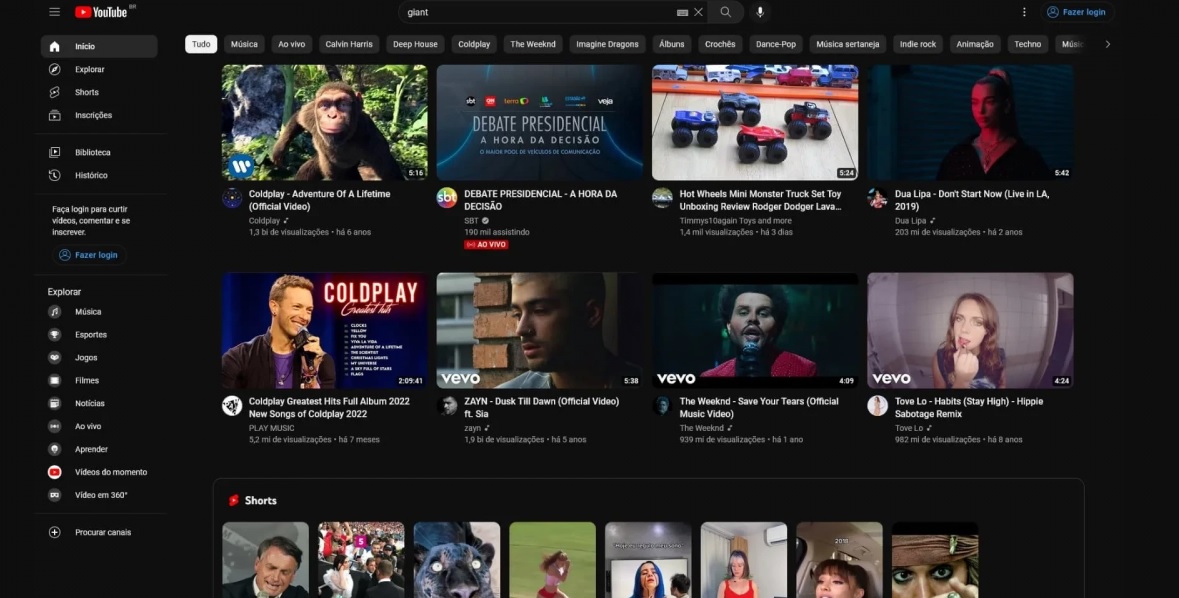Open Aprender category

[x=99, y=449]
